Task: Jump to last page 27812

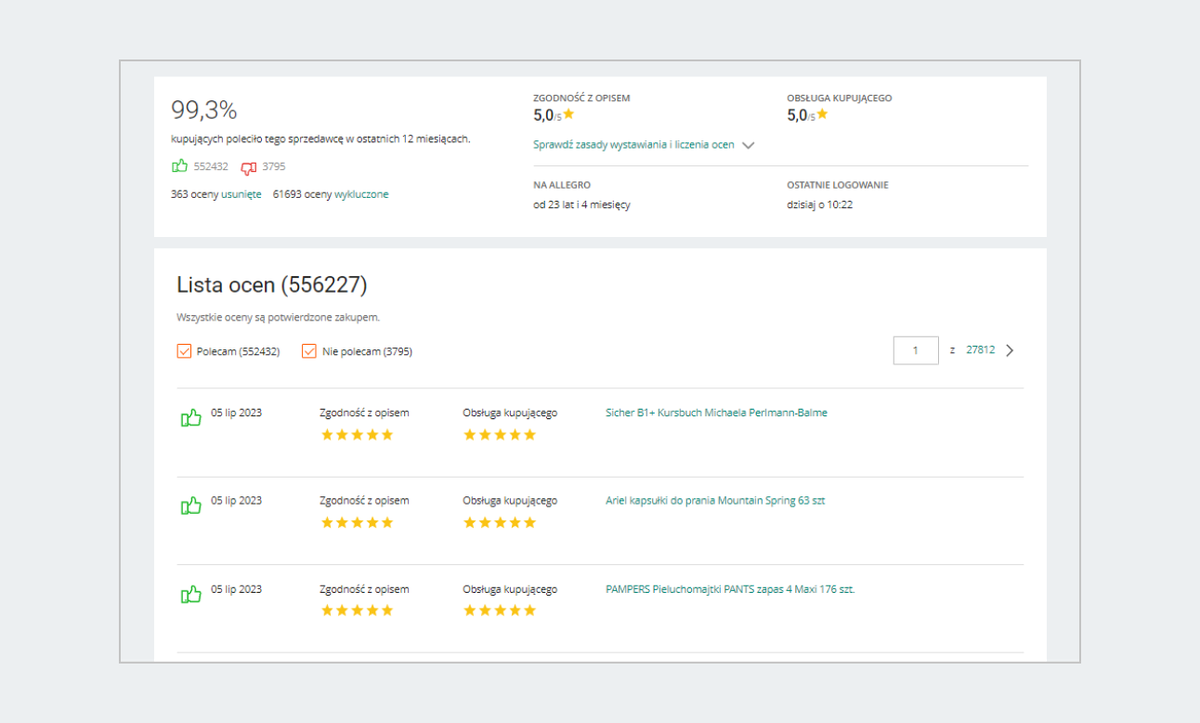Action: click(980, 350)
